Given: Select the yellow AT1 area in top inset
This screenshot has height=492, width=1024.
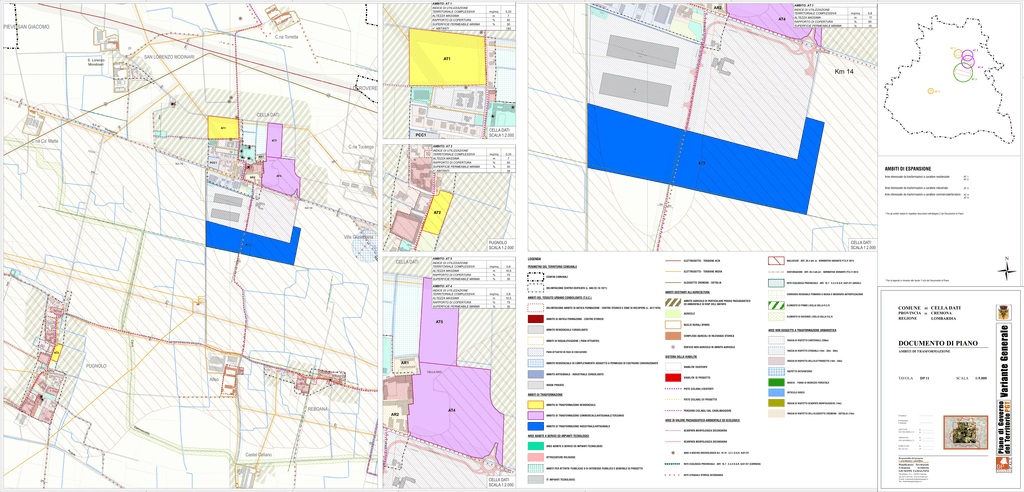Looking at the screenshot, I should [446, 58].
